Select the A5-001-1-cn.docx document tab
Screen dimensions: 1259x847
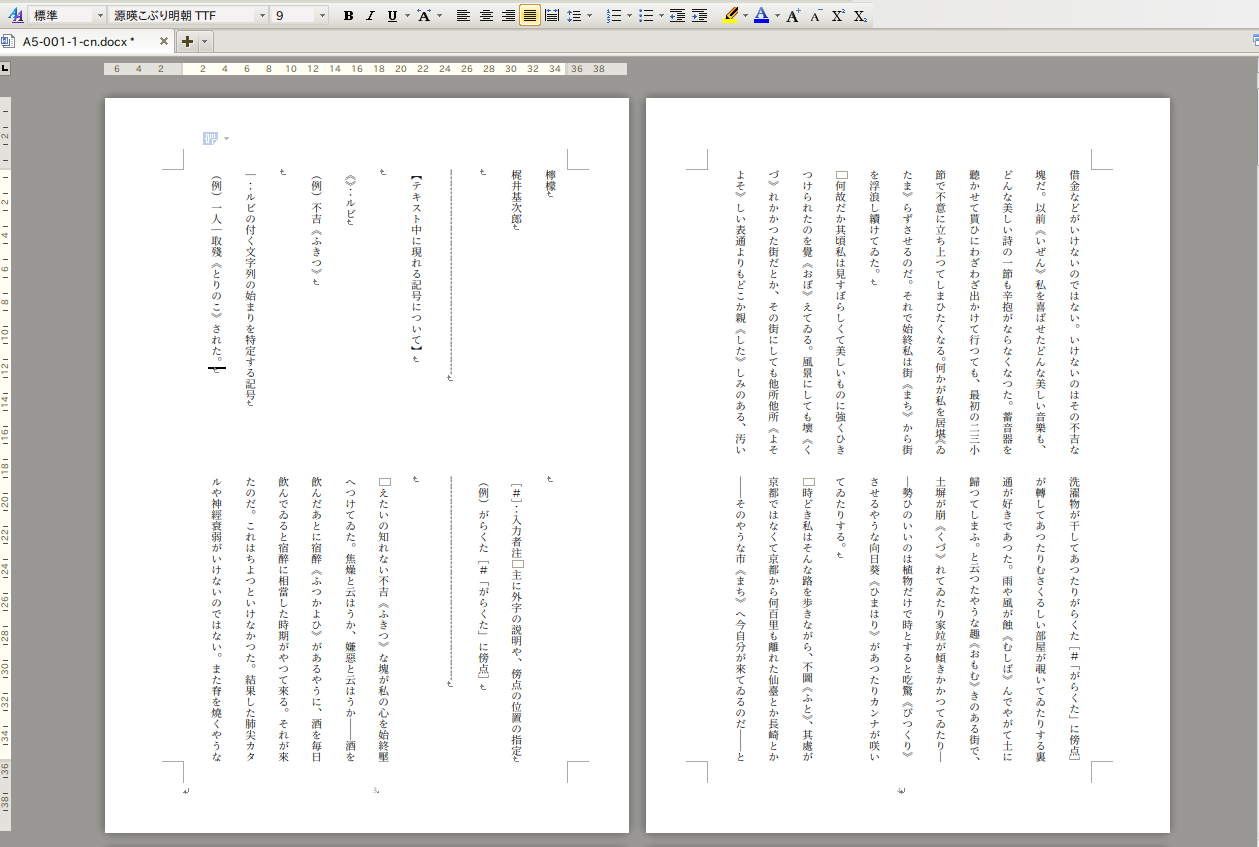[x=87, y=41]
